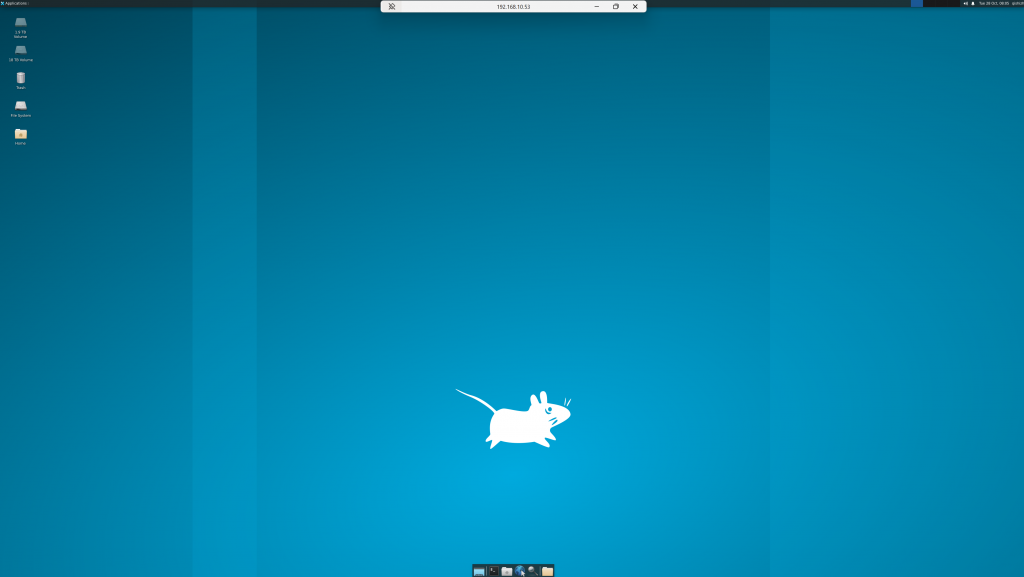Screen dimensions: 1024x577
Task: Click the 192.168.10.53 connection bar title
Action: pyautogui.click(x=513, y=6)
